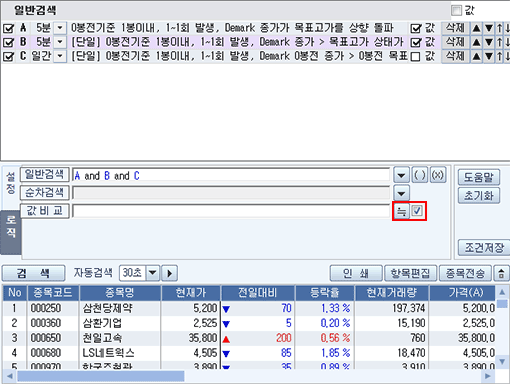Open 항목편집 column editor
Viewport: 510px width, 384px height.
(x=410, y=274)
